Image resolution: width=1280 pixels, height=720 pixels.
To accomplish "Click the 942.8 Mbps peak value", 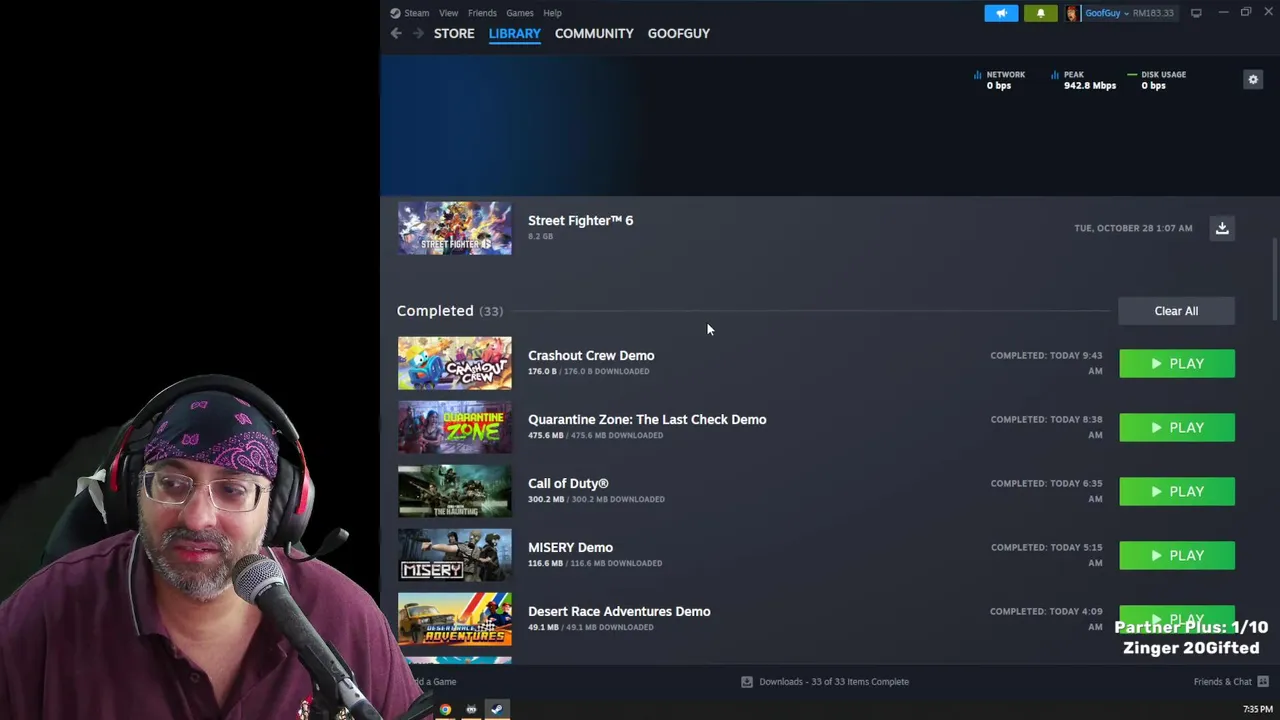I will (1090, 86).
